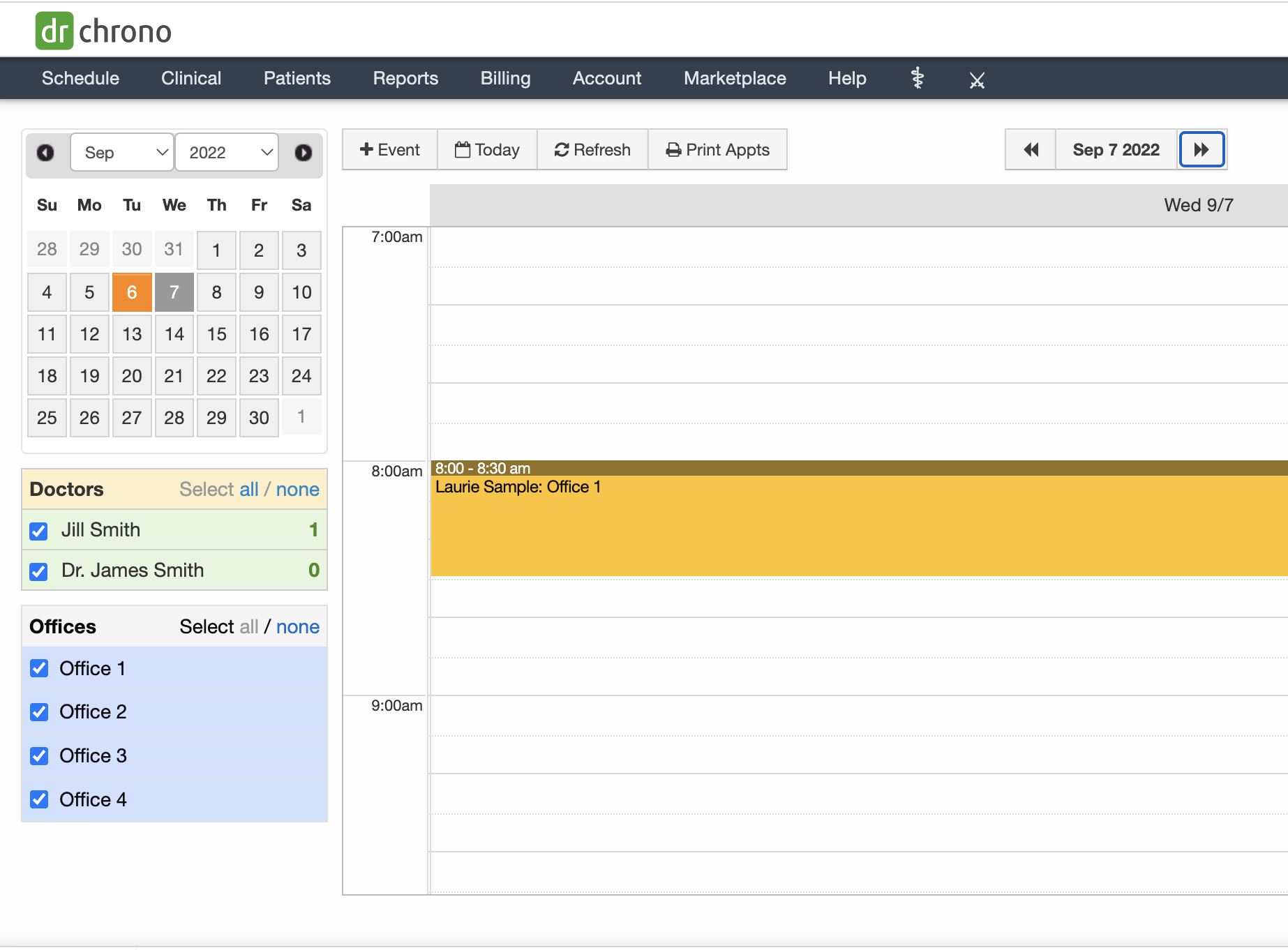Print appointments with Print Appts
Viewport: 1288px width, 950px height.
tap(717, 149)
